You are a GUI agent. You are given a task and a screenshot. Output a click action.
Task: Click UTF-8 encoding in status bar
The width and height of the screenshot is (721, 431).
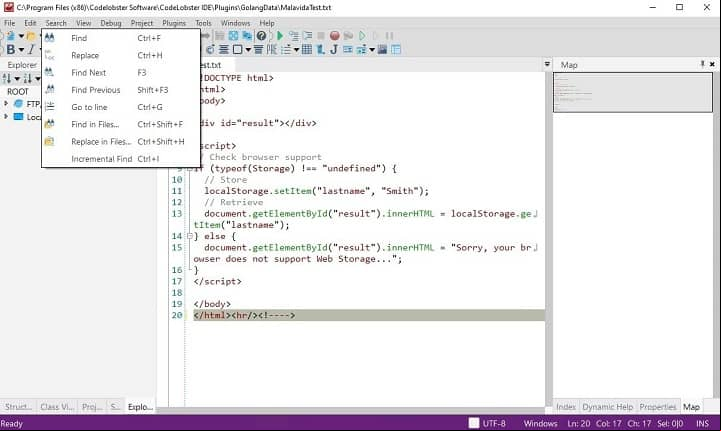pyautogui.click(x=494, y=423)
